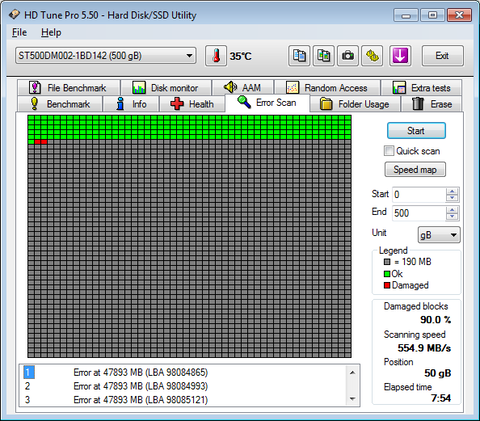This screenshot has width=480, height=421.
Task: Close the HD Tune Pro window
Action: pyautogui.click(x=459, y=15)
